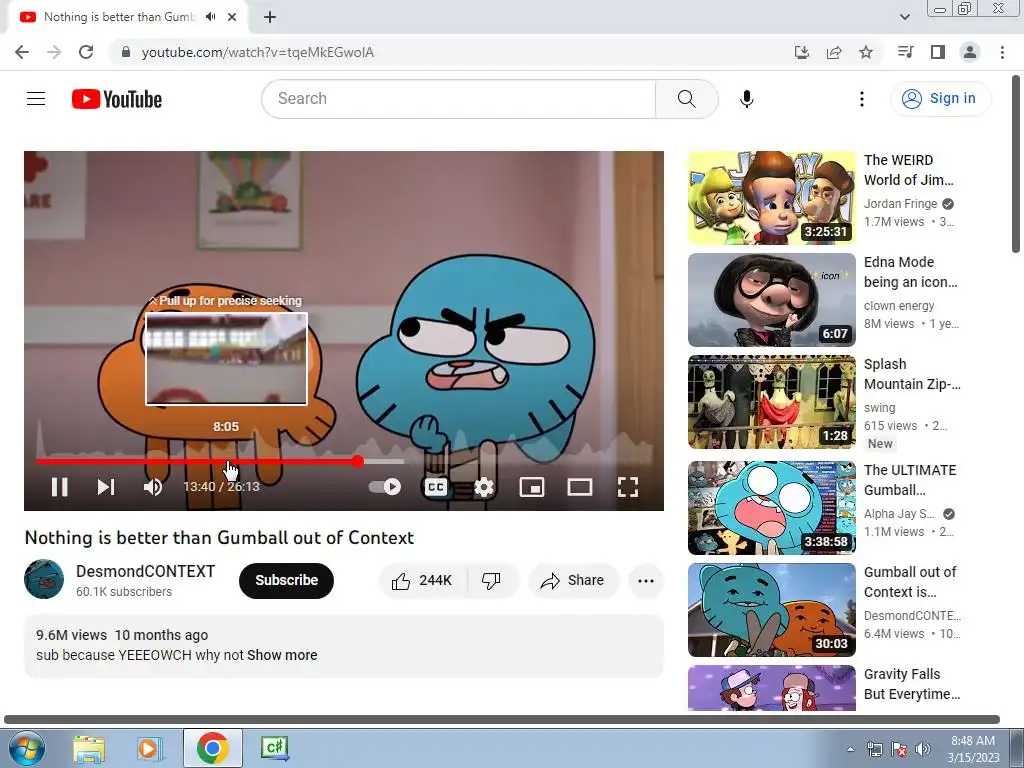This screenshot has width=1024, height=768.
Task: Open YouTube settings three-dot menu
Action: coord(861,99)
